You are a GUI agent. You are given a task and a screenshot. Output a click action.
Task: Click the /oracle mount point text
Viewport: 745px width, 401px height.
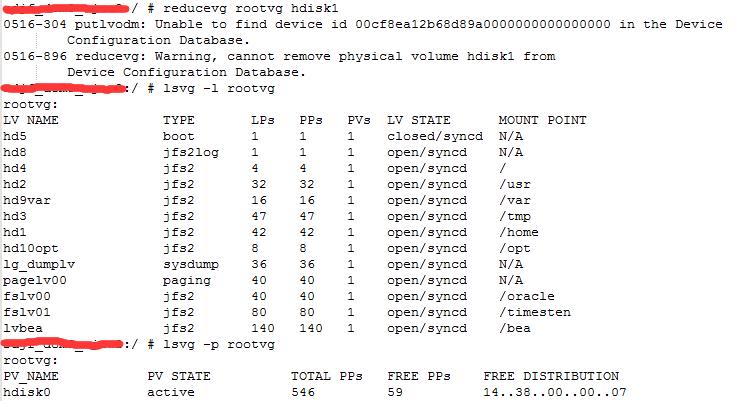(526, 296)
